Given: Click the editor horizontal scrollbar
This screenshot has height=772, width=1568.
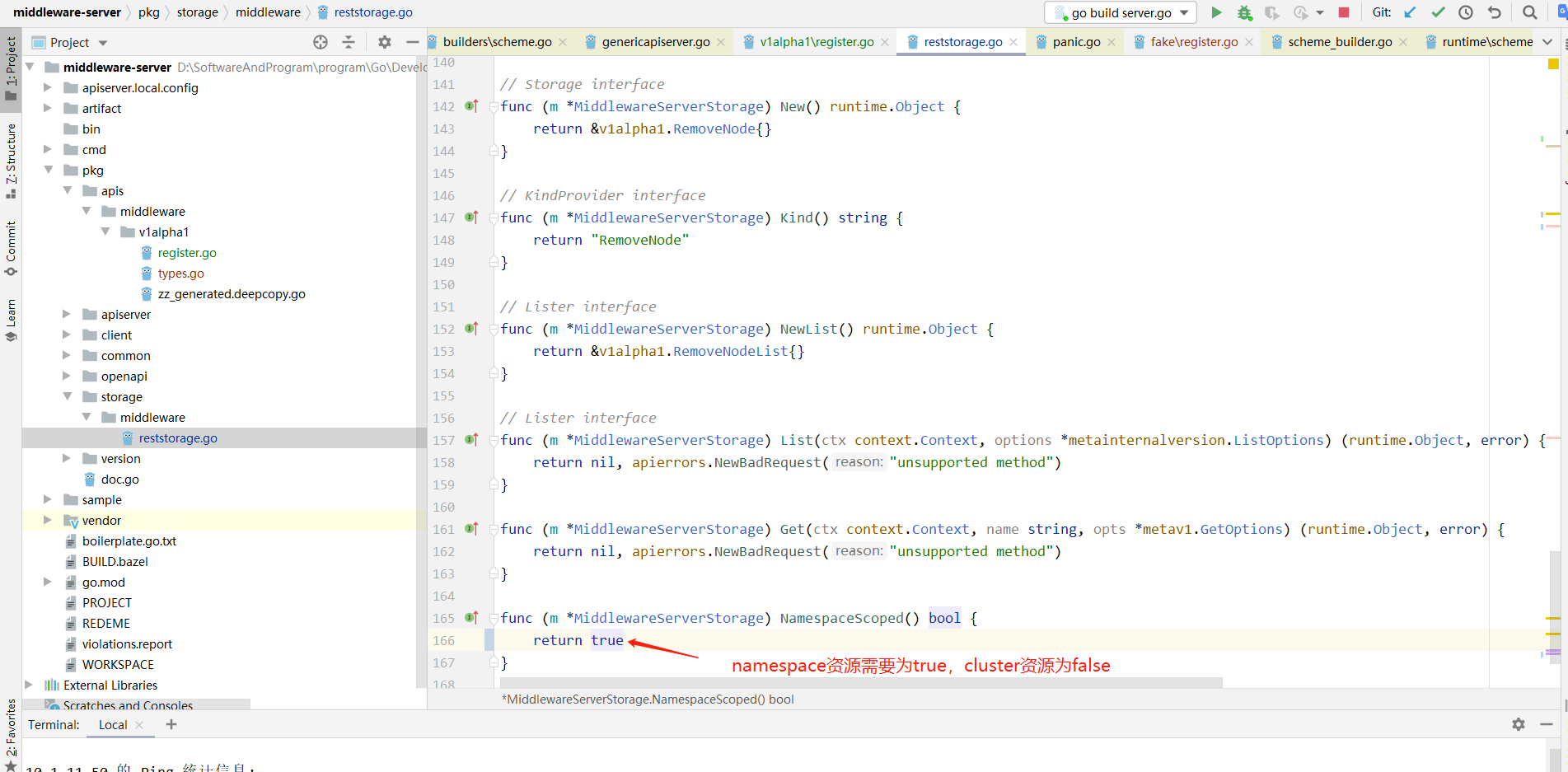Looking at the screenshot, I should click(x=861, y=682).
